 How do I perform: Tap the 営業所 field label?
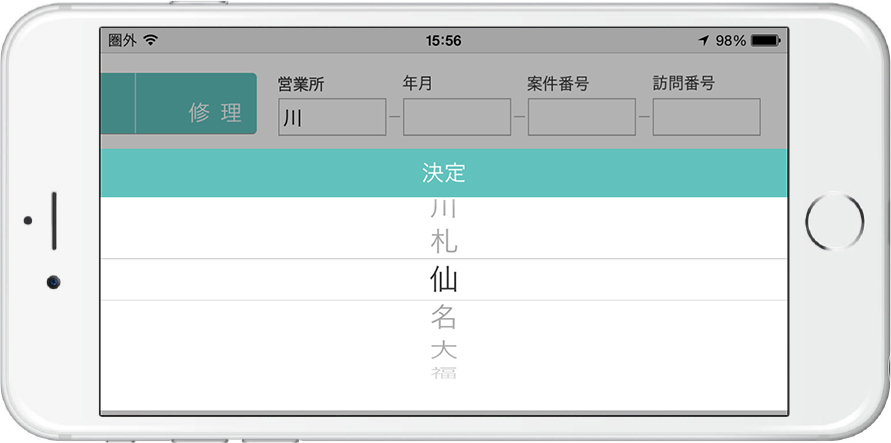pos(301,85)
